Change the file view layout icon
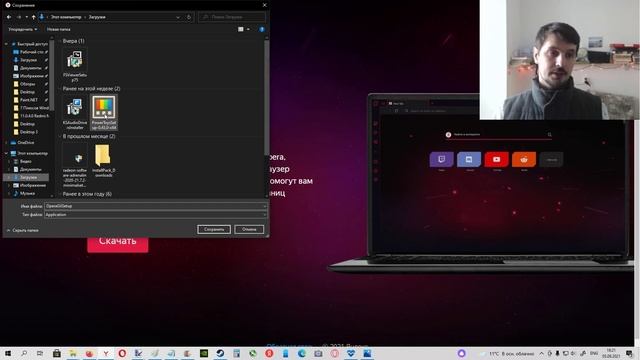This screenshot has height=360, width=640. (240, 29)
